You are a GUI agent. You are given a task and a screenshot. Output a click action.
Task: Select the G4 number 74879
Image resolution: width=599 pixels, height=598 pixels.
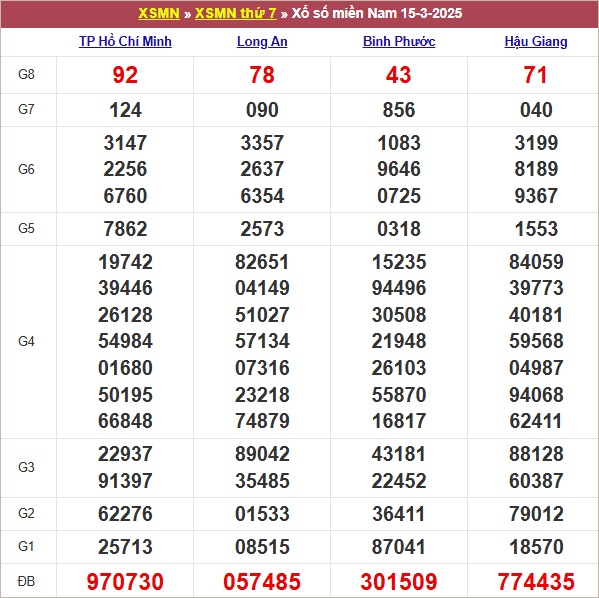click(262, 421)
